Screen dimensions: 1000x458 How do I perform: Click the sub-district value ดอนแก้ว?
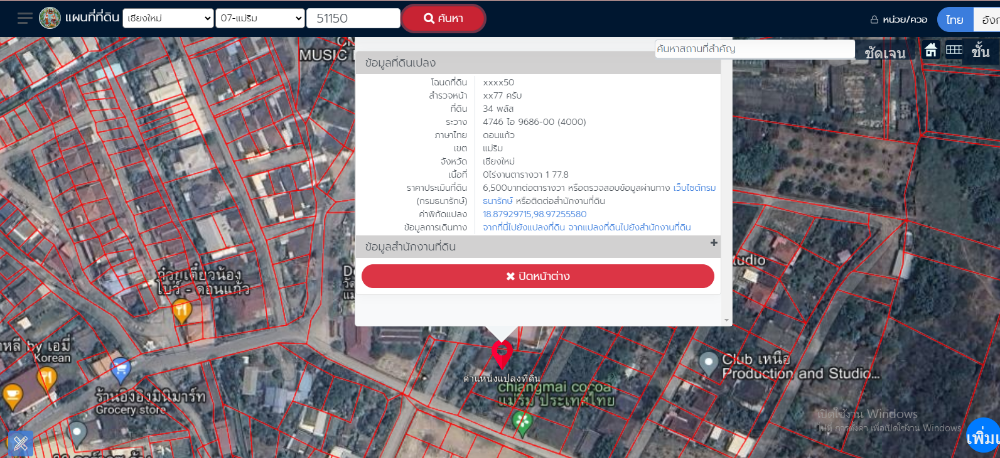[x=499, y=135]
